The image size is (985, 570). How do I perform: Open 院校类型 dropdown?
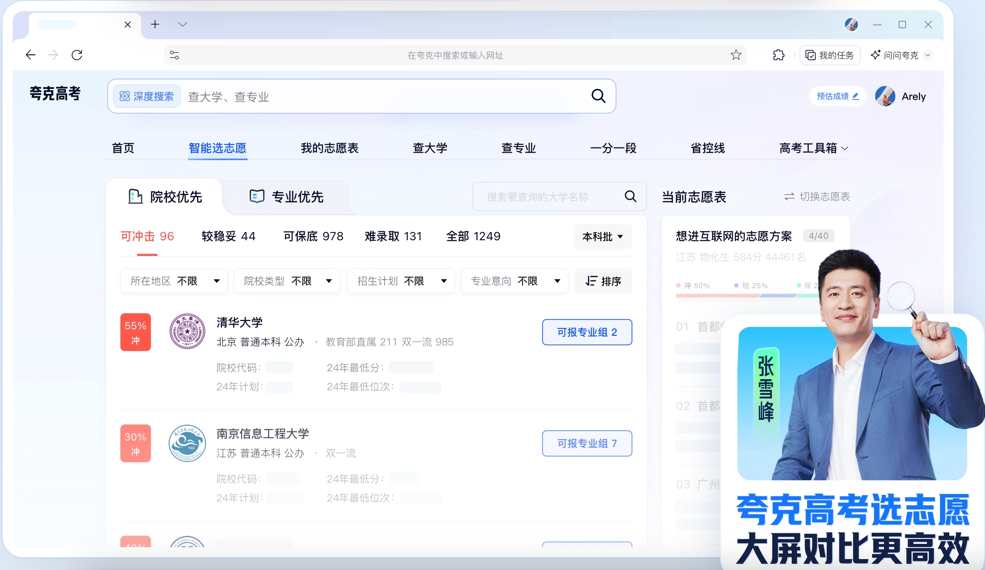(x=287, y=281)
